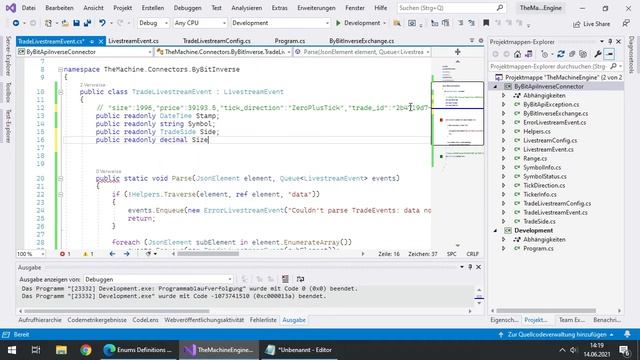The image size is (640, 360).
Task: Open the Parse member dropdown
Action: tap(362, 52)
